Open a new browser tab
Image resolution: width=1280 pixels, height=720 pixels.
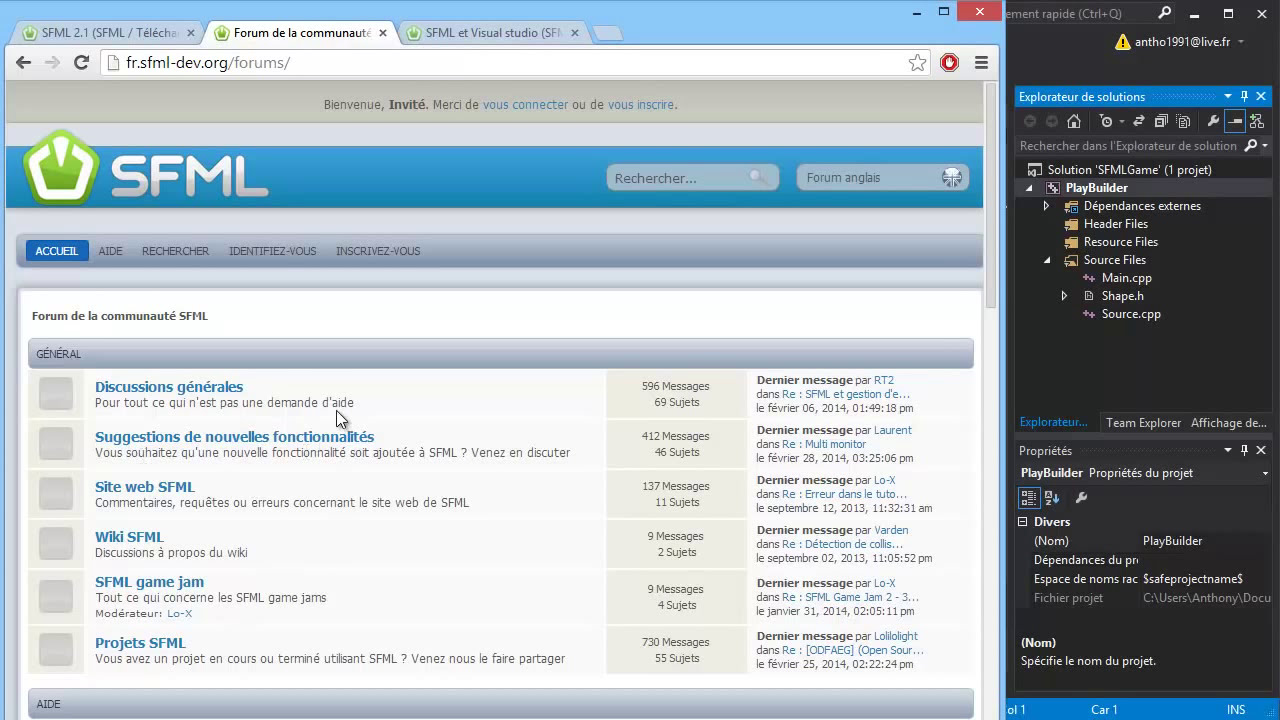tap(607, 33)
